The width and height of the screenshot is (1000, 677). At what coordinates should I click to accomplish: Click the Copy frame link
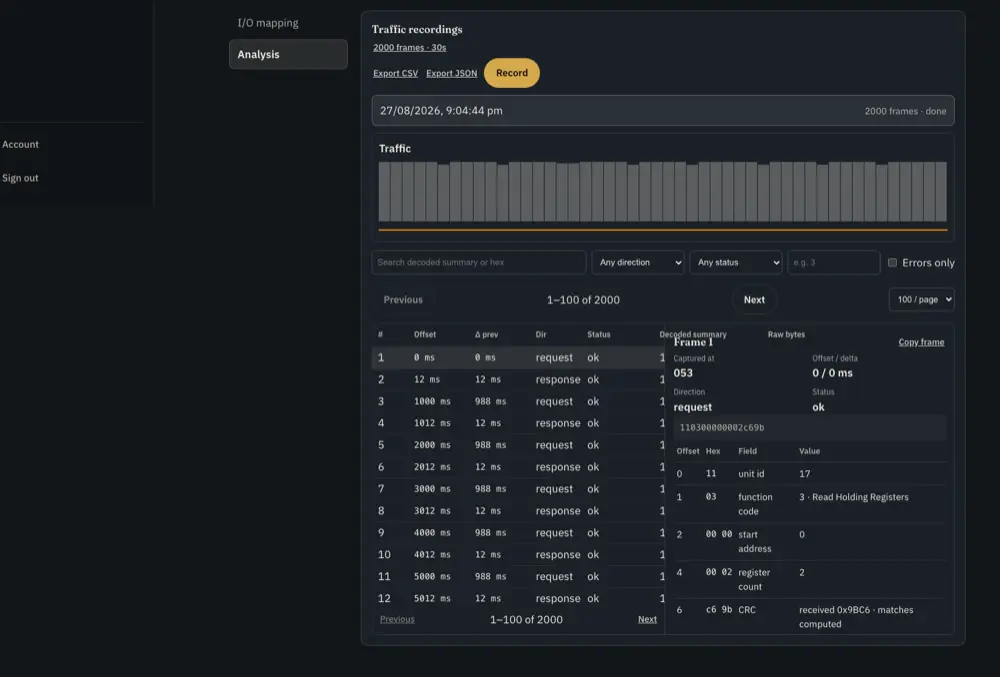[921, 342]
